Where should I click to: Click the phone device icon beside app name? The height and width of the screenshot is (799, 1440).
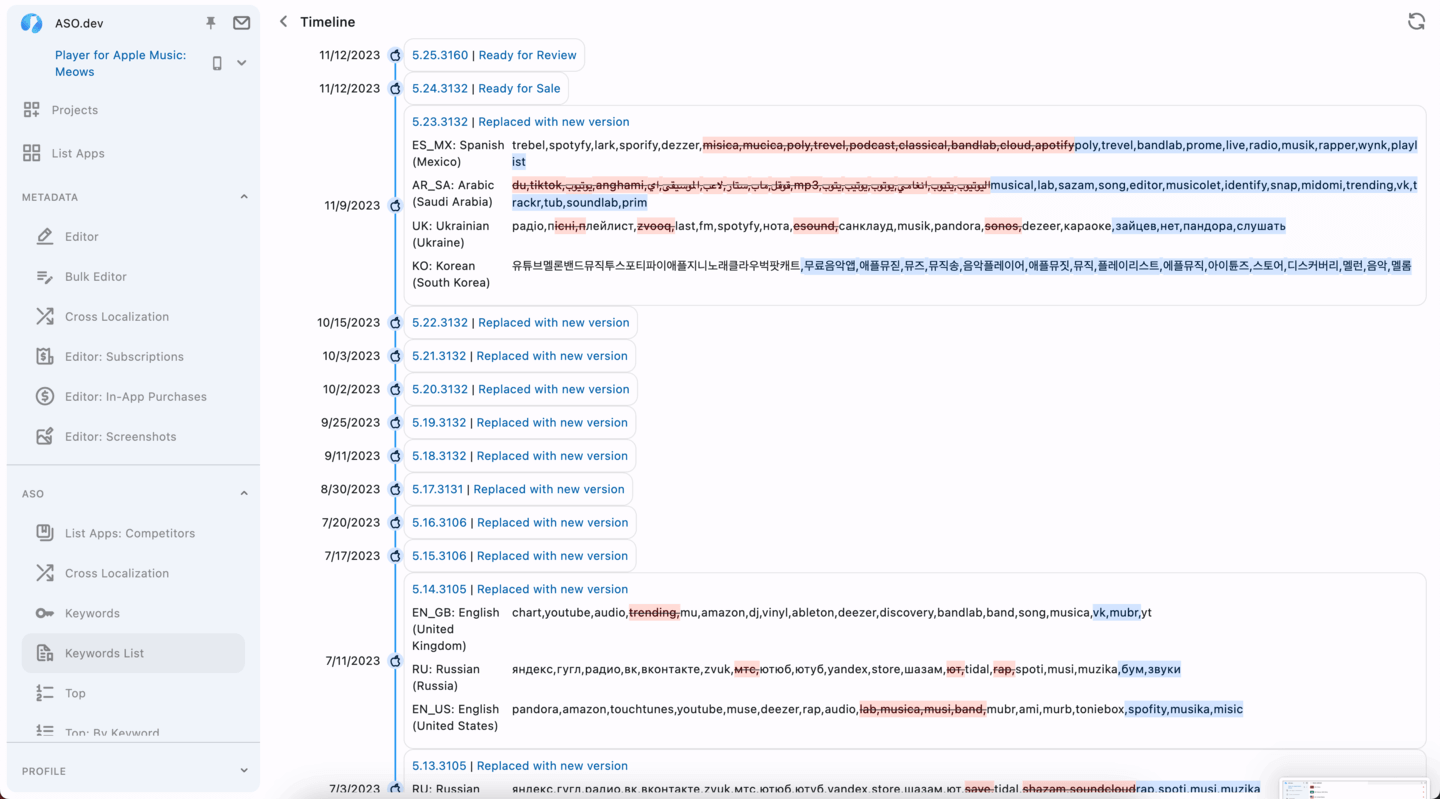[217, 63]
